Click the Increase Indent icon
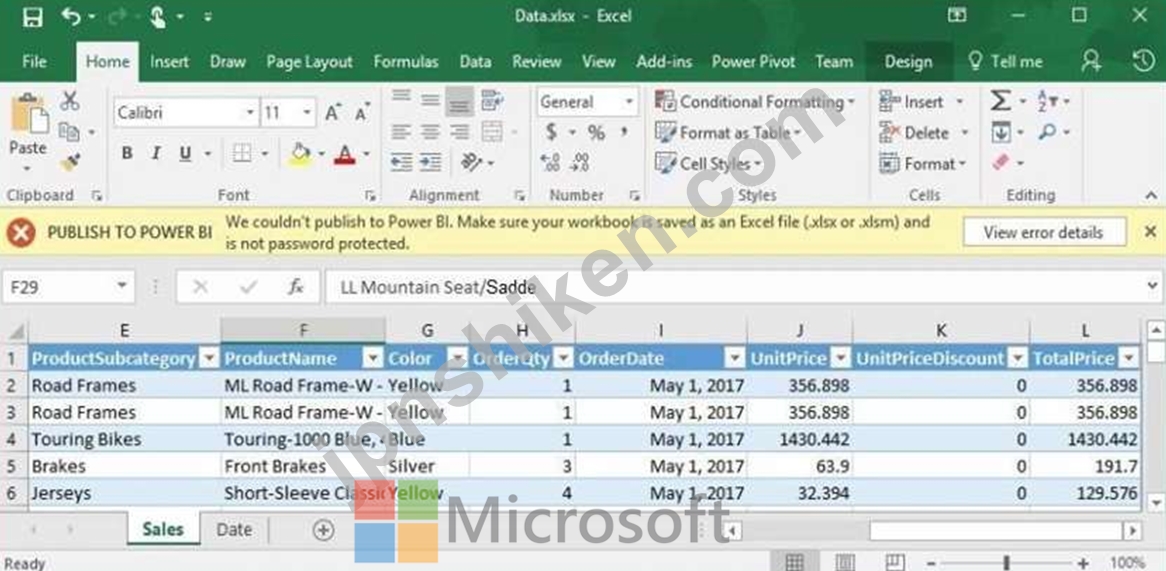 coord(431,162)
